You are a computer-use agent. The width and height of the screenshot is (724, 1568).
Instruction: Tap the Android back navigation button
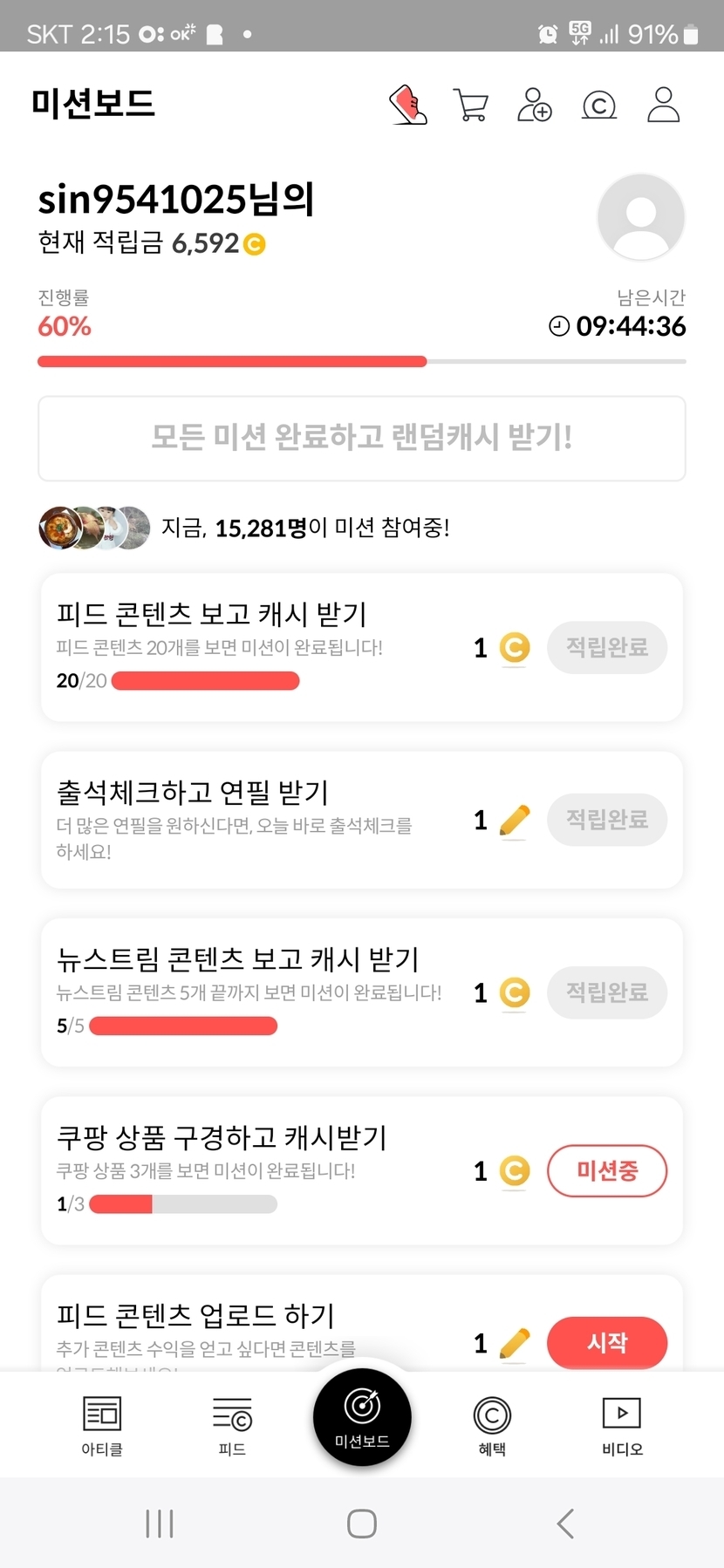[x=565, y=1524]
